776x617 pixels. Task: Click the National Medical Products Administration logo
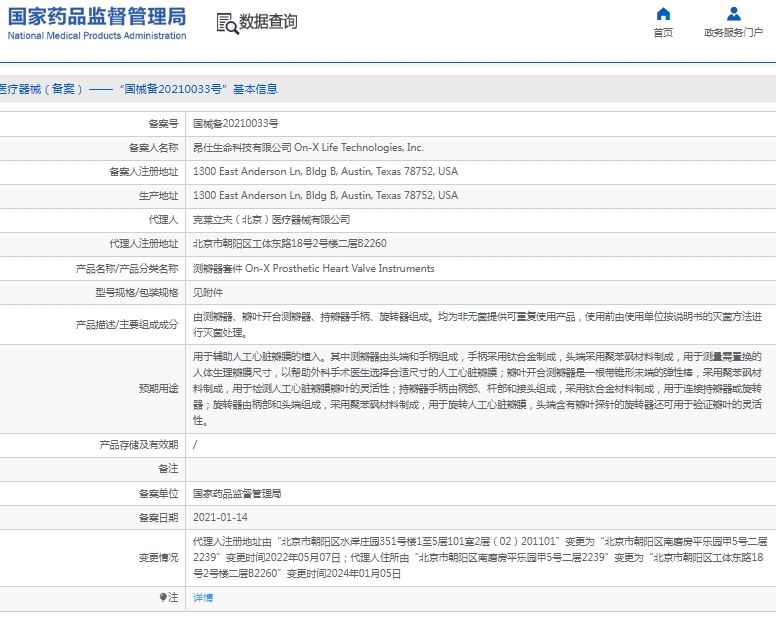[97, 23]
